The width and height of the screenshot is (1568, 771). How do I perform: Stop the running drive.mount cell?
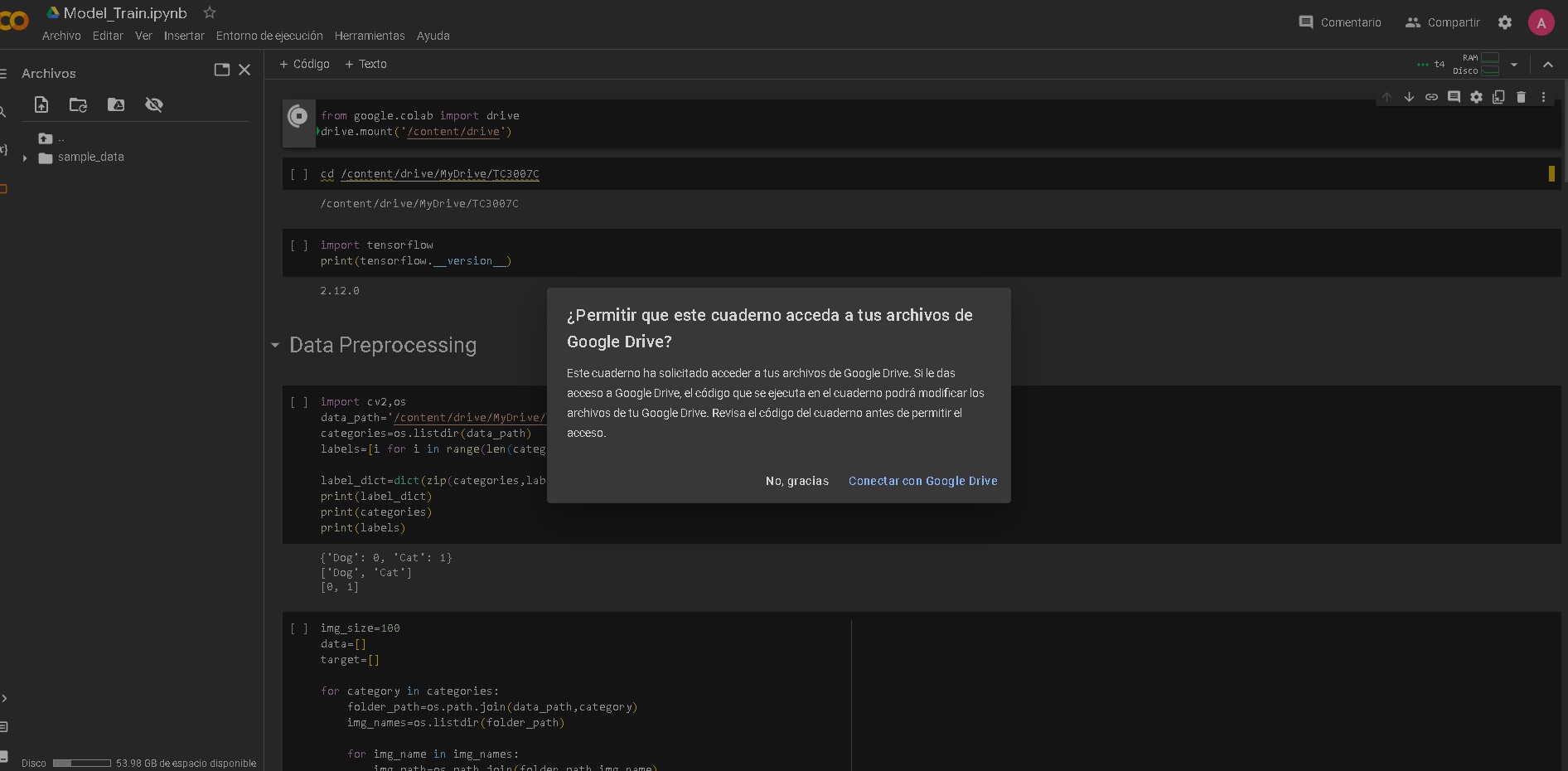298,117
